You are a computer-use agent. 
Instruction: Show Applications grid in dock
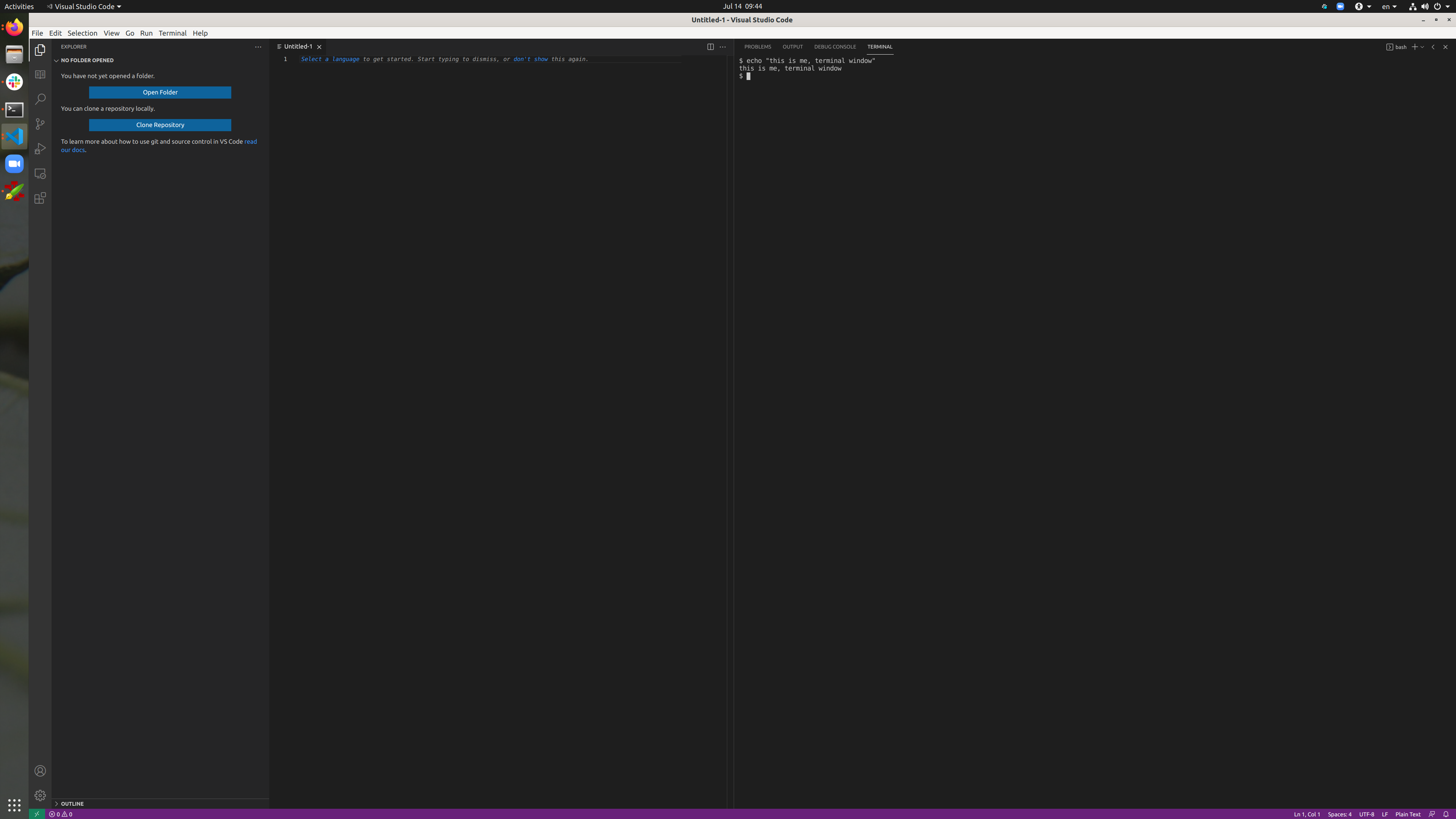(14, 805)
